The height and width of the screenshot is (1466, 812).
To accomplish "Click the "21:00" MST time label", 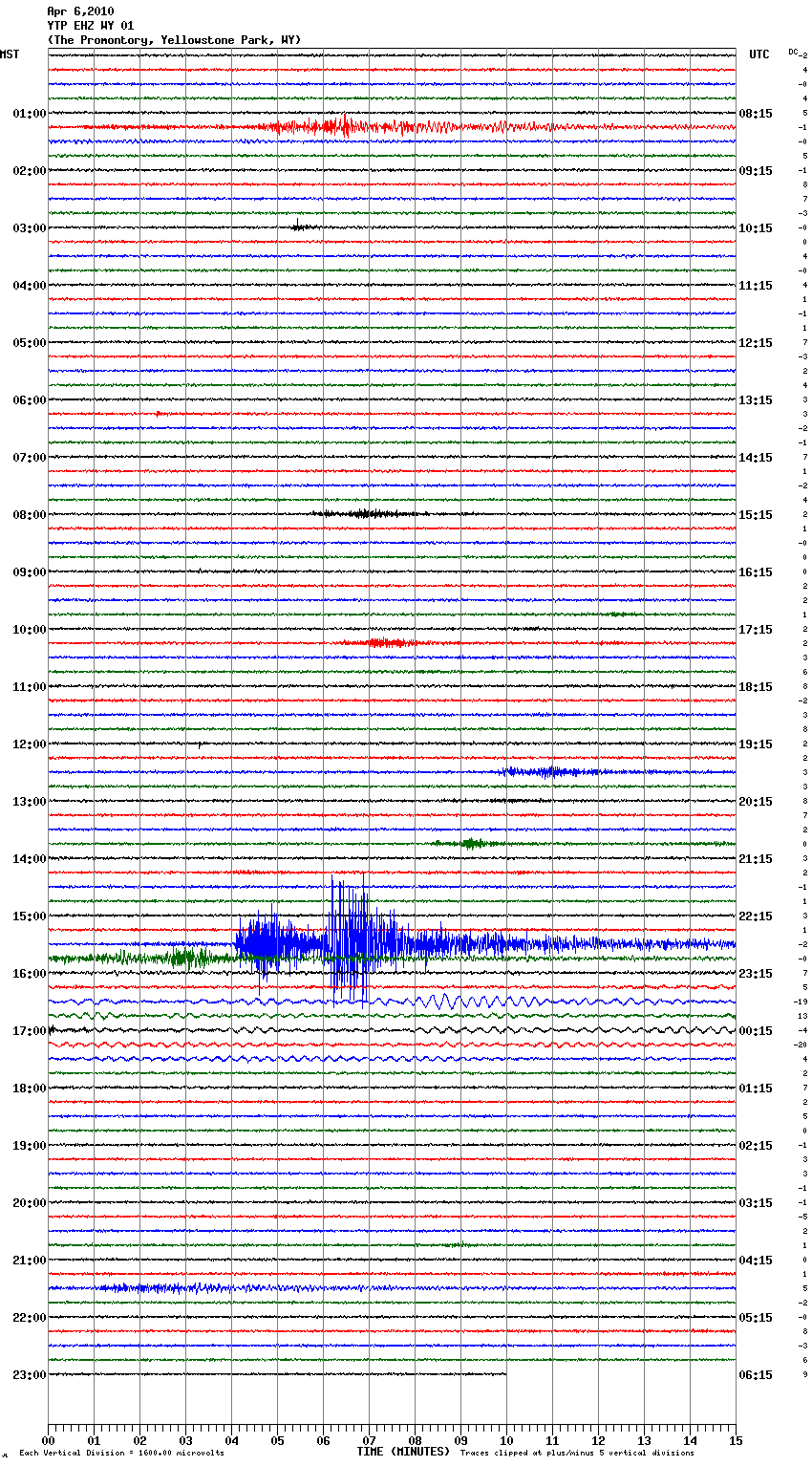I will 29,1261.
